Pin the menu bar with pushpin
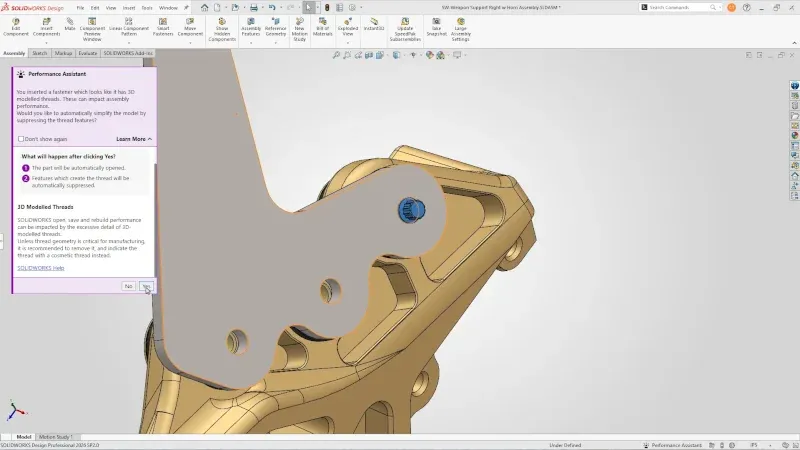The height and width of the screenshot is (450, 800). point(186,8)
